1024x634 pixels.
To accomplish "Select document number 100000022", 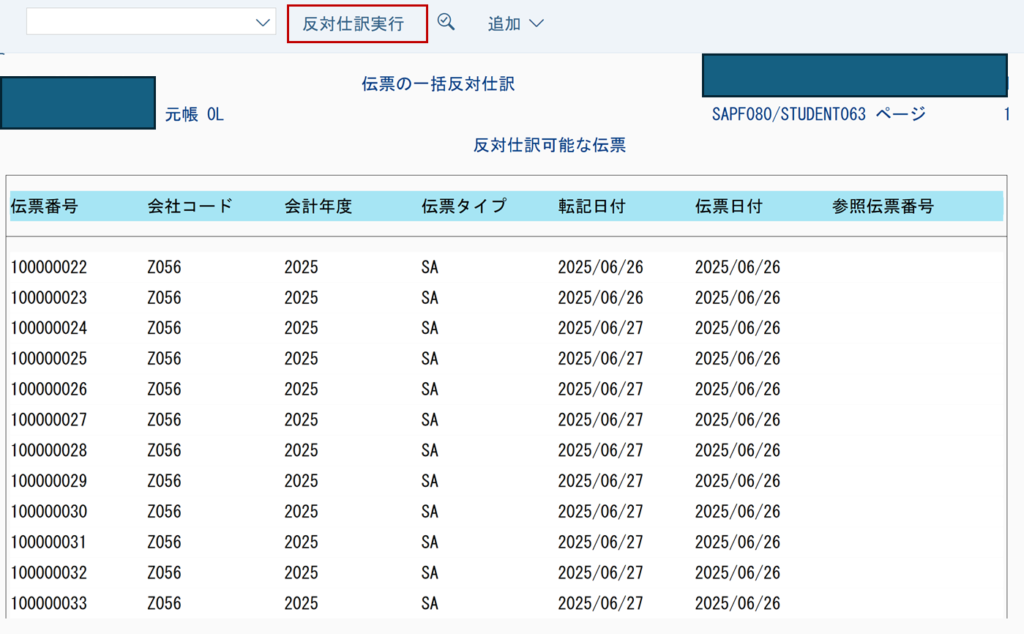I will click(50, 267).
